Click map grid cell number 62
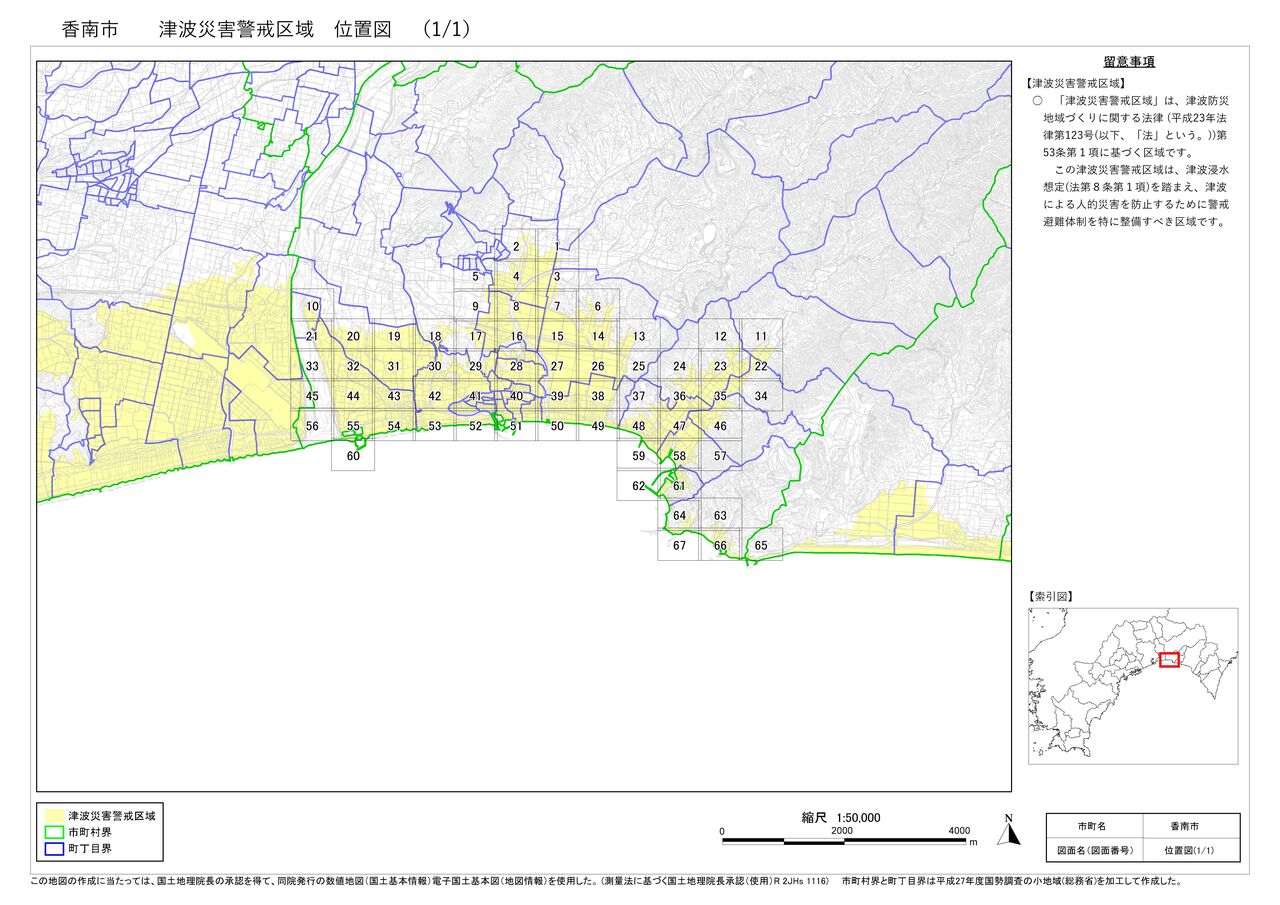Image resolution: width=1280 pixels, height=905 pixels. (x=639, y=486)
